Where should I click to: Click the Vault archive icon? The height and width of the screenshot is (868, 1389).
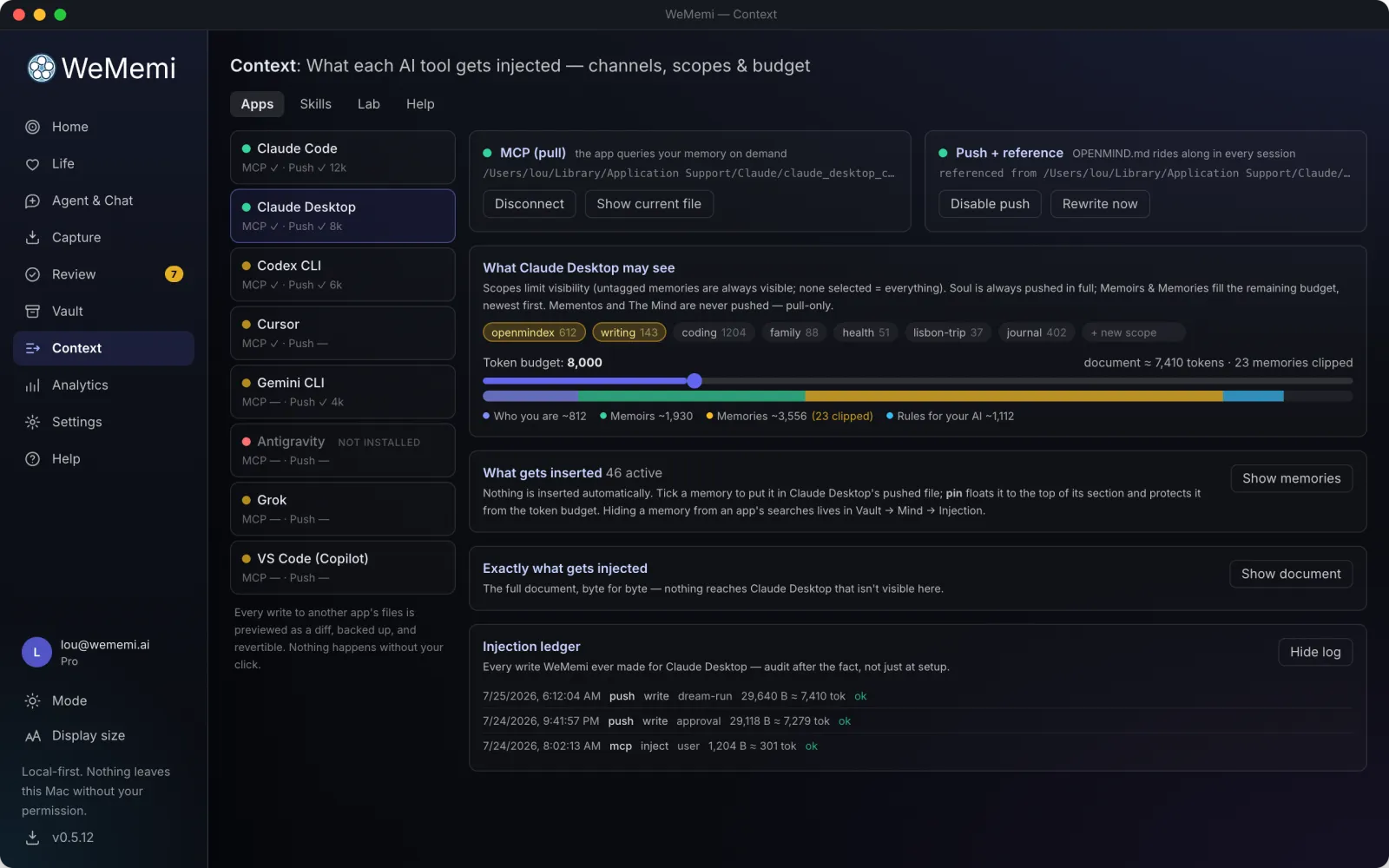tap(33, 312)
